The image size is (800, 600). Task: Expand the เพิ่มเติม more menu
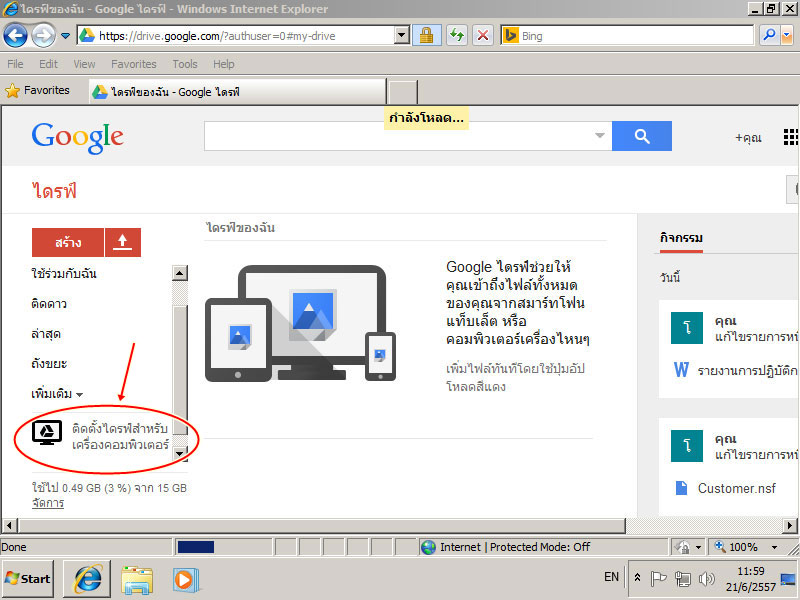pyautogui.click(x=57, y=394)
